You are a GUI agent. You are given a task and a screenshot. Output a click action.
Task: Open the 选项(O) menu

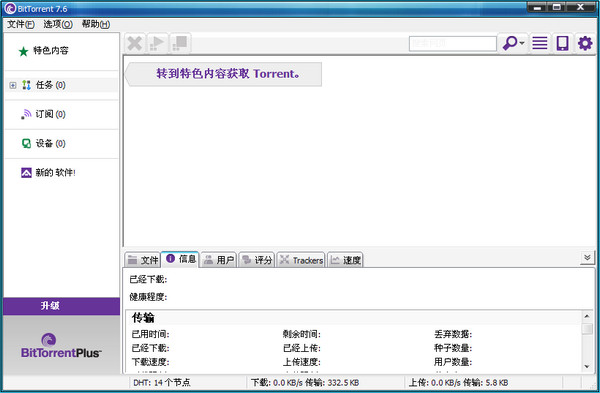tap(58, 24)
